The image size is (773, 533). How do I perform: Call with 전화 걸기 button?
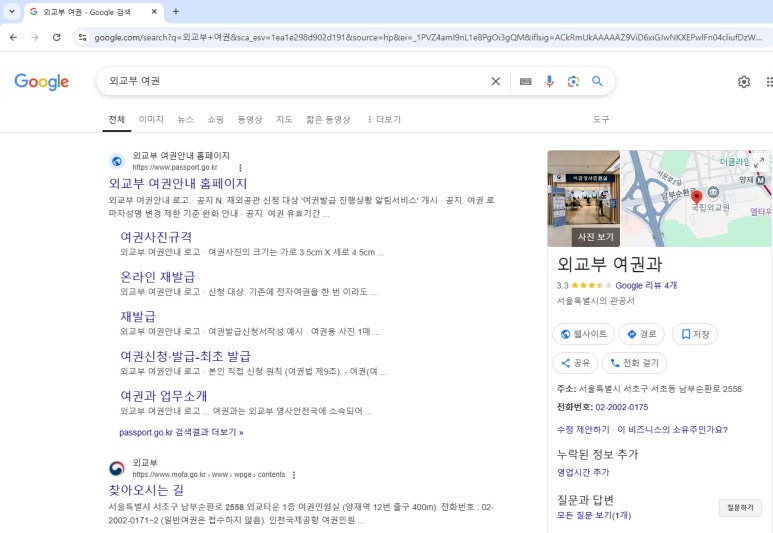point(634,363)
